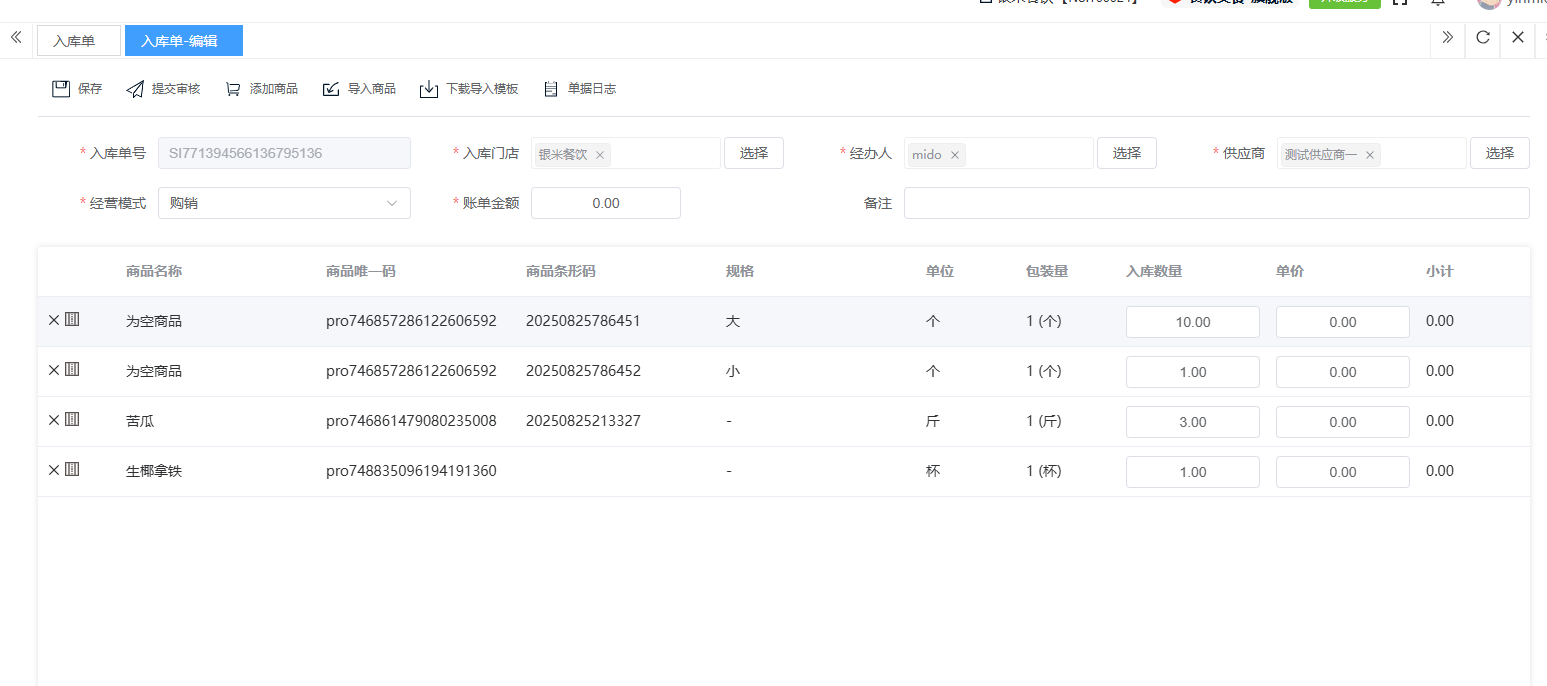
Task: Click the Save (保存) icon
Action: (61, 89)
